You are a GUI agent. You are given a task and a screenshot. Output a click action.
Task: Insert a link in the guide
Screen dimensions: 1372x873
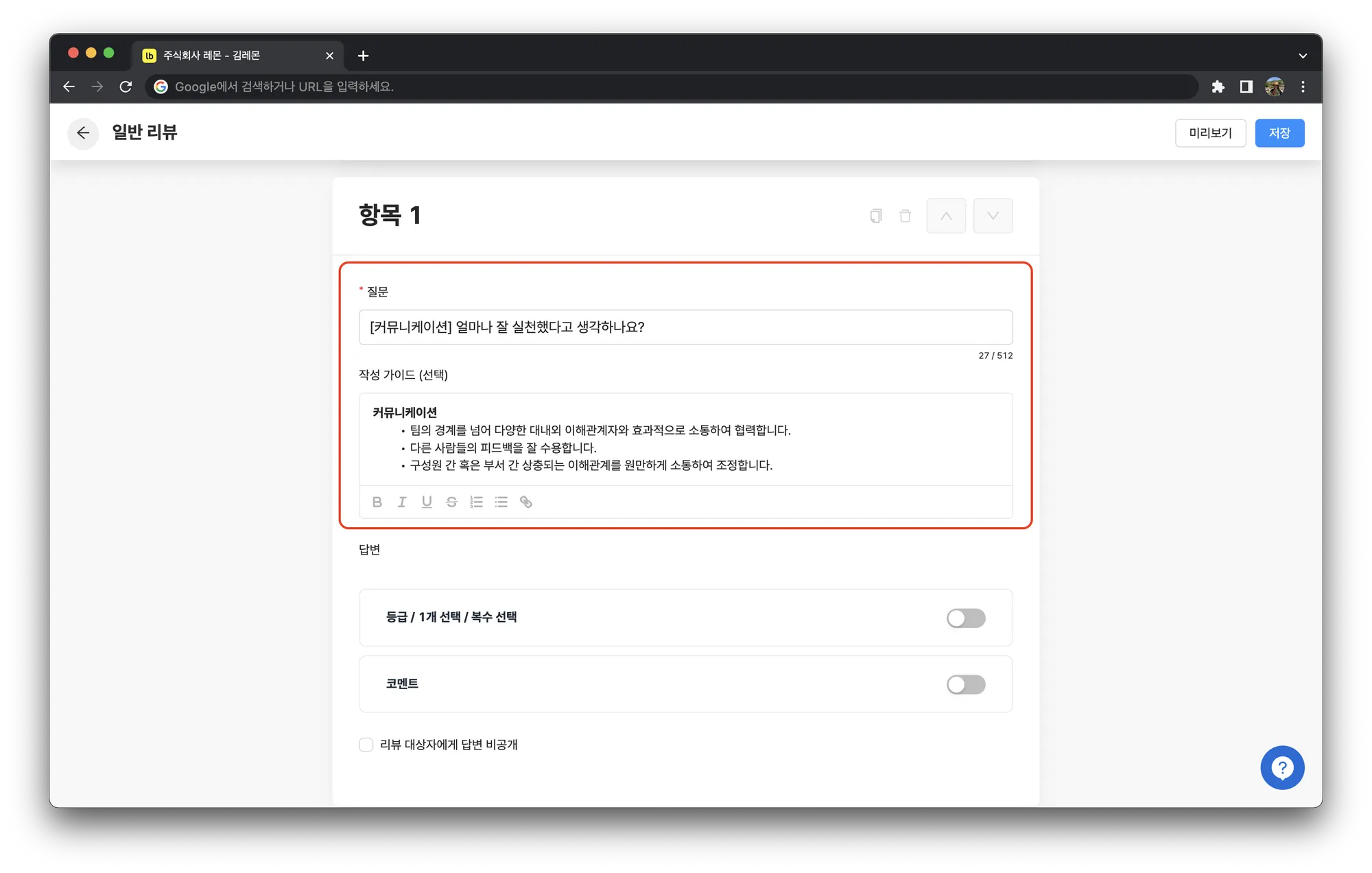point(526,502)
